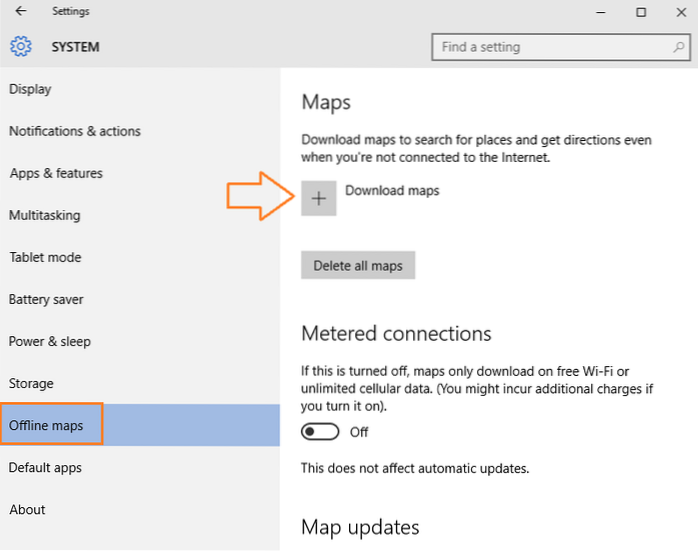Click the Delete all maps button
This screenshot has width=698, height=551.
coord(358,265)
